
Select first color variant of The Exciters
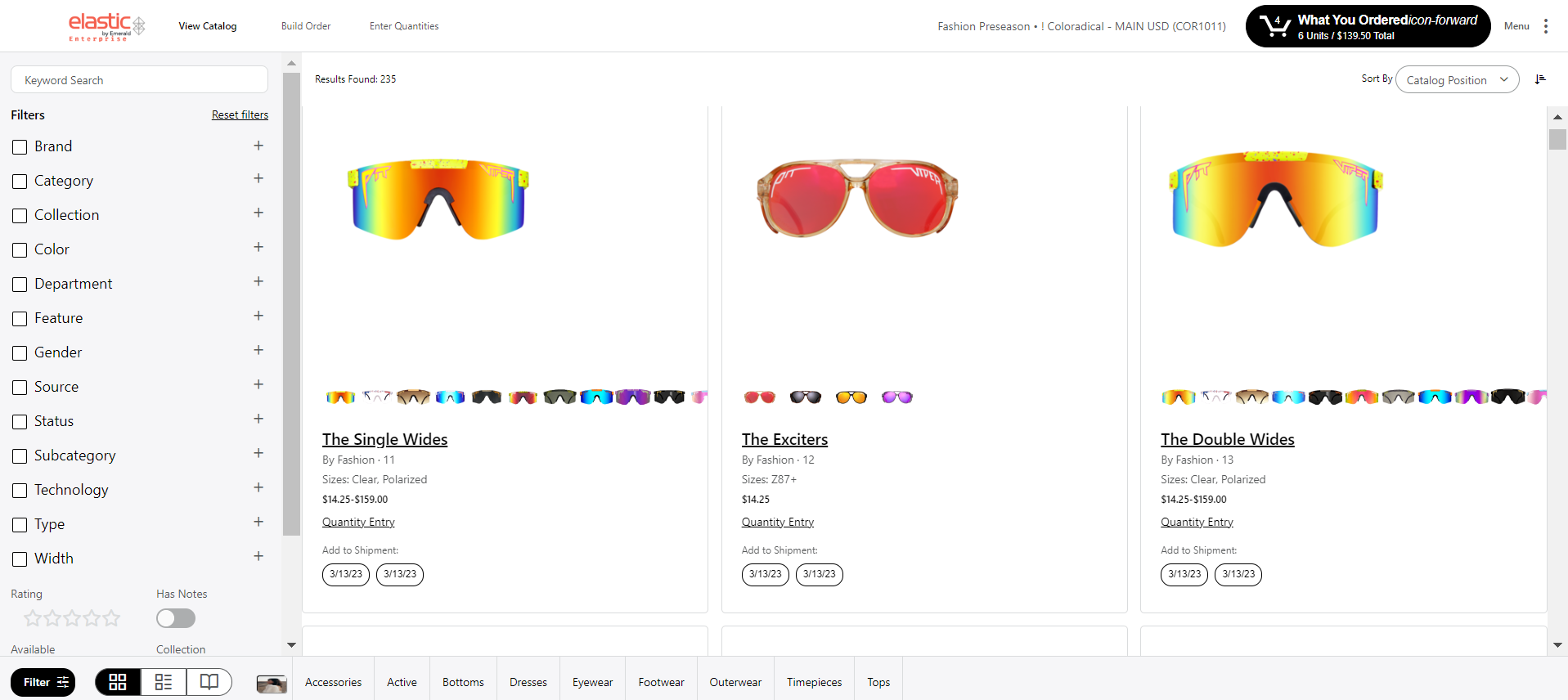(x=760, y=397)
